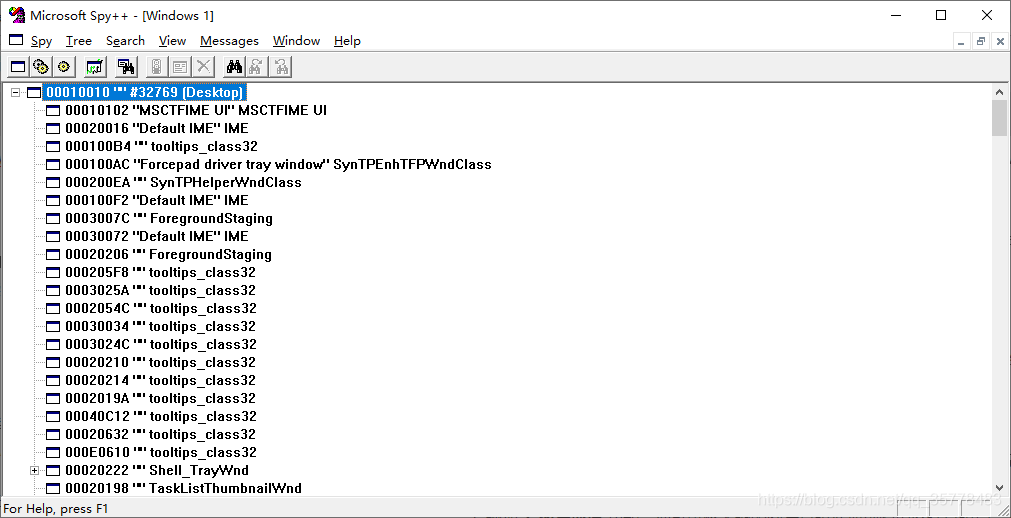The height and width of the screenshot is (518, 1011).
Task: Click the Find Previous toolbar icon
Action: pos(281,66)
